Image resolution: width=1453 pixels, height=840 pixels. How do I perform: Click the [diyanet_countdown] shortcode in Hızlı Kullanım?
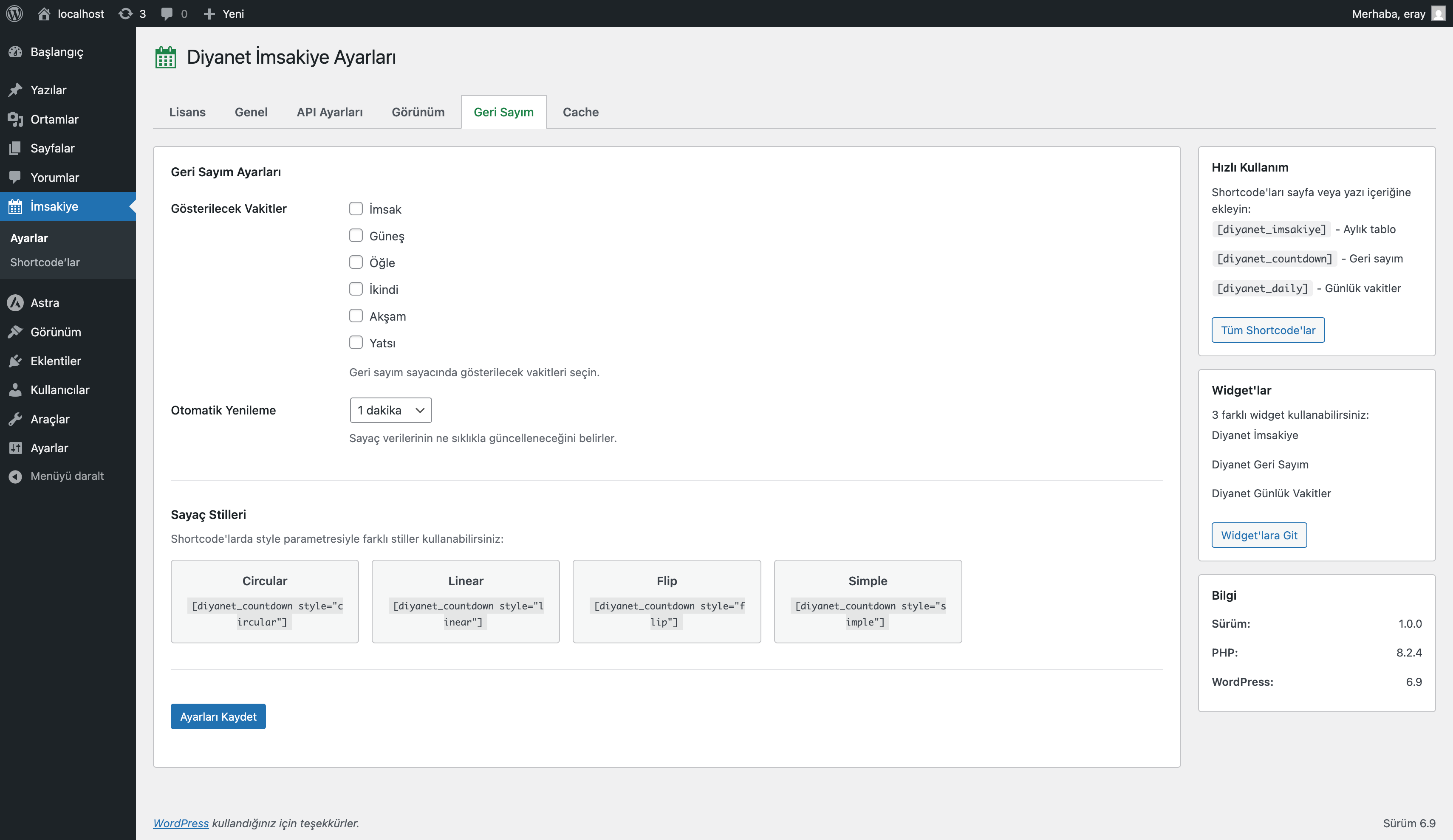(x=1274, y=259)
